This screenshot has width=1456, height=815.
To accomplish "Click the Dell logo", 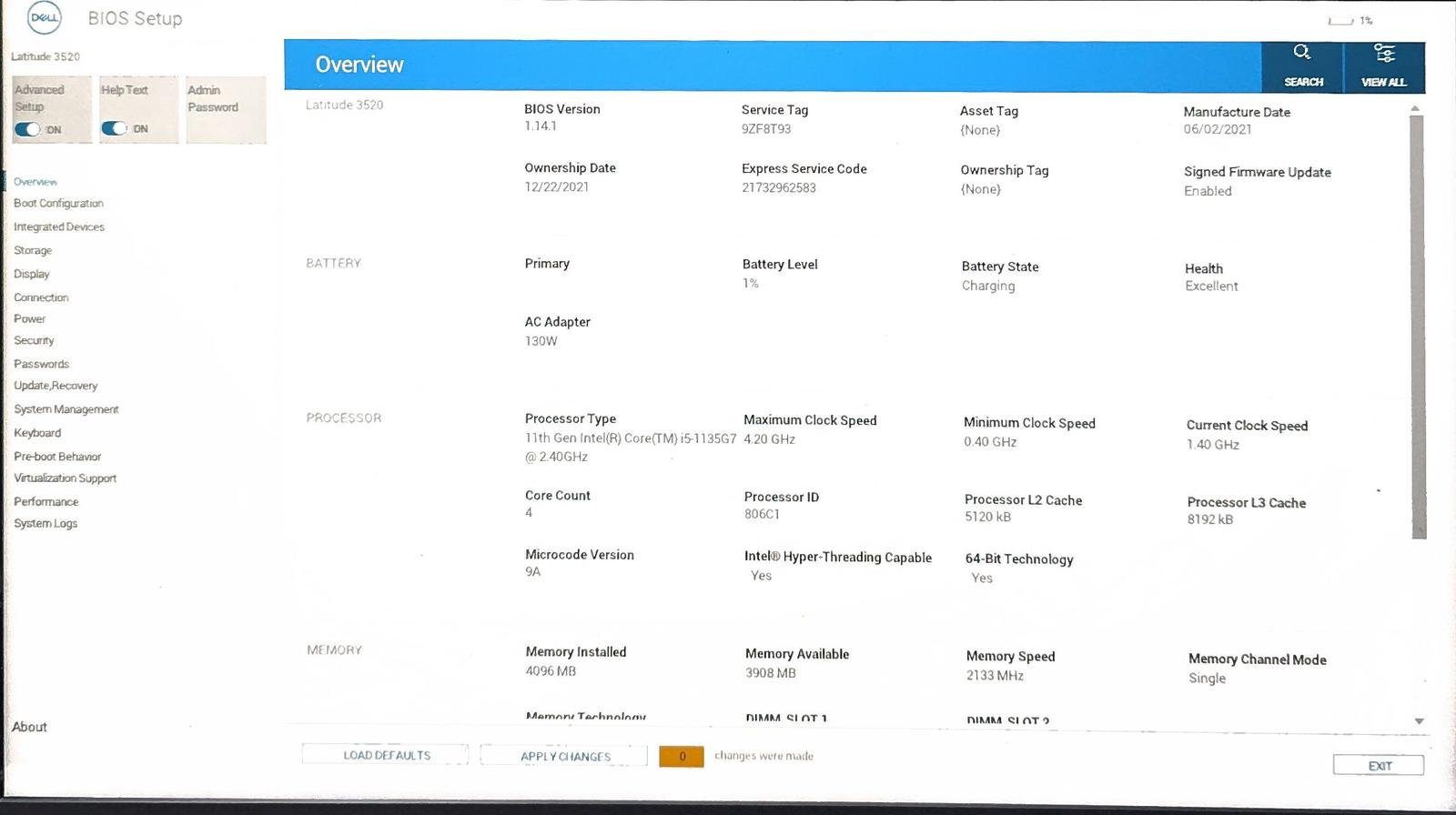I will (44, 17).
